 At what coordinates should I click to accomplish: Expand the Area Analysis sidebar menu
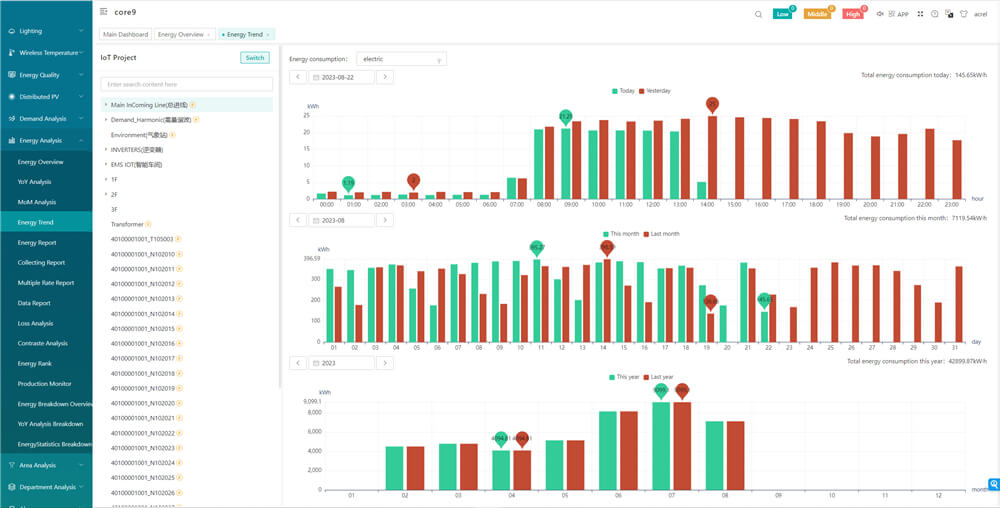tap(46, 465)
